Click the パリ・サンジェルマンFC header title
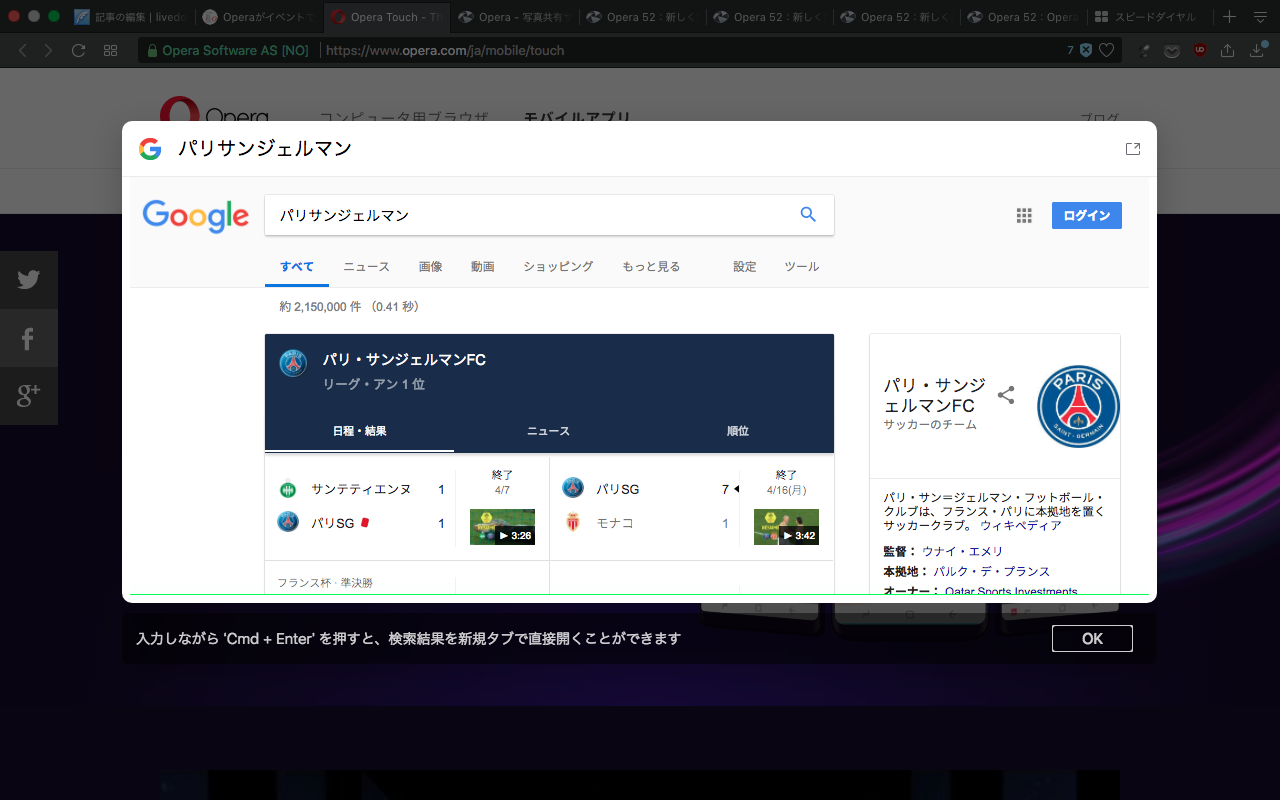 [x=404, y=360]
